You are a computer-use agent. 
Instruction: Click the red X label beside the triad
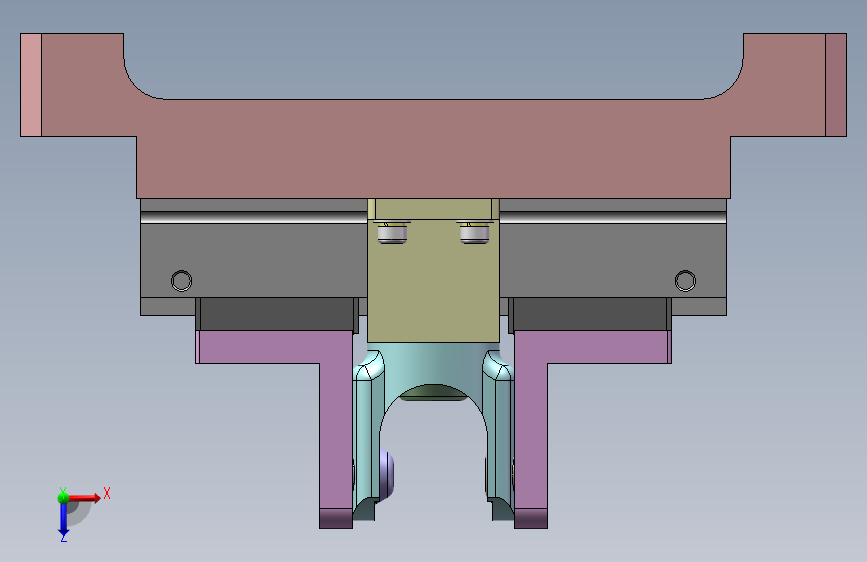tap(107, 493)
